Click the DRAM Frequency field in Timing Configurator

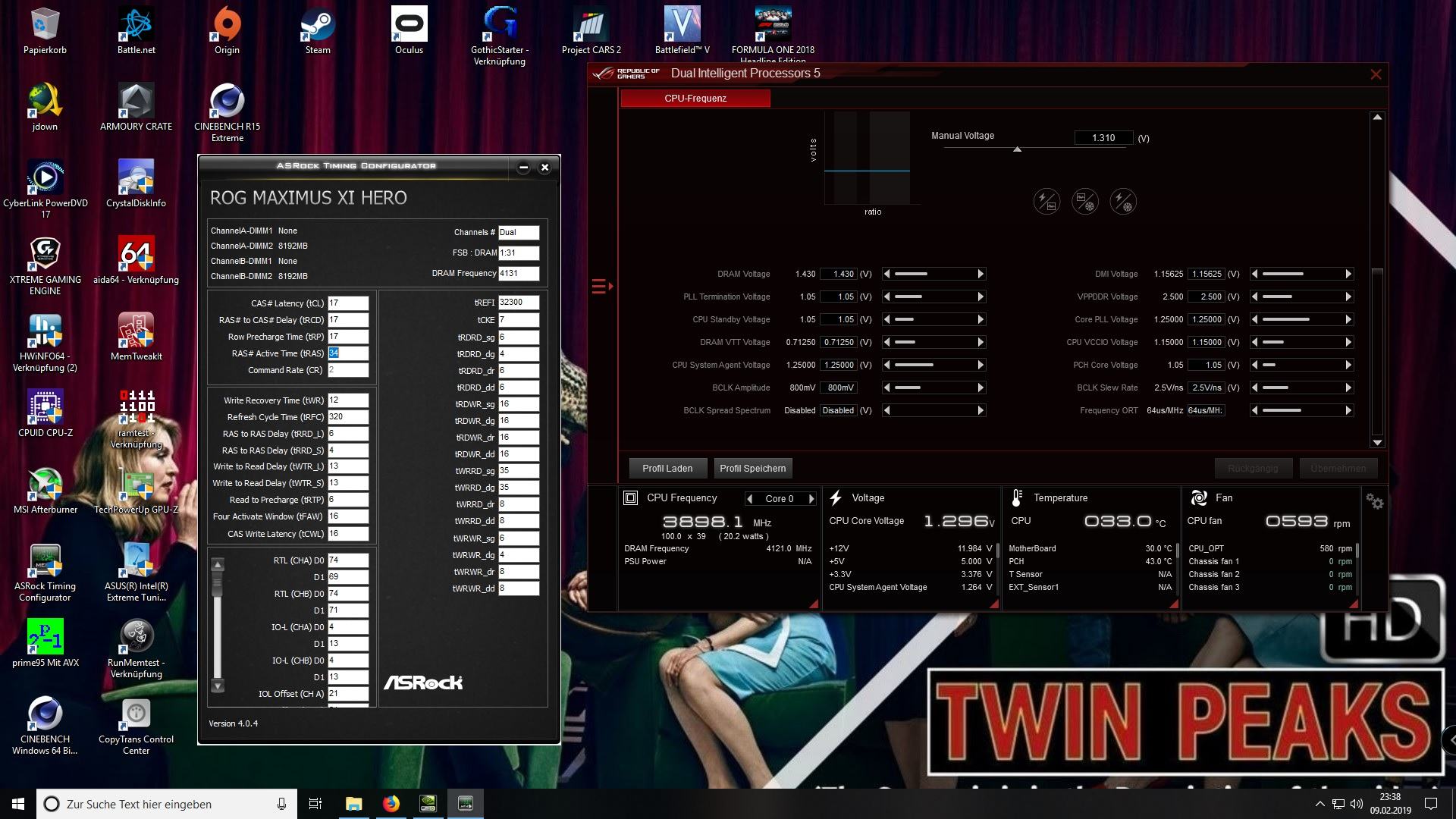point(519,273)
